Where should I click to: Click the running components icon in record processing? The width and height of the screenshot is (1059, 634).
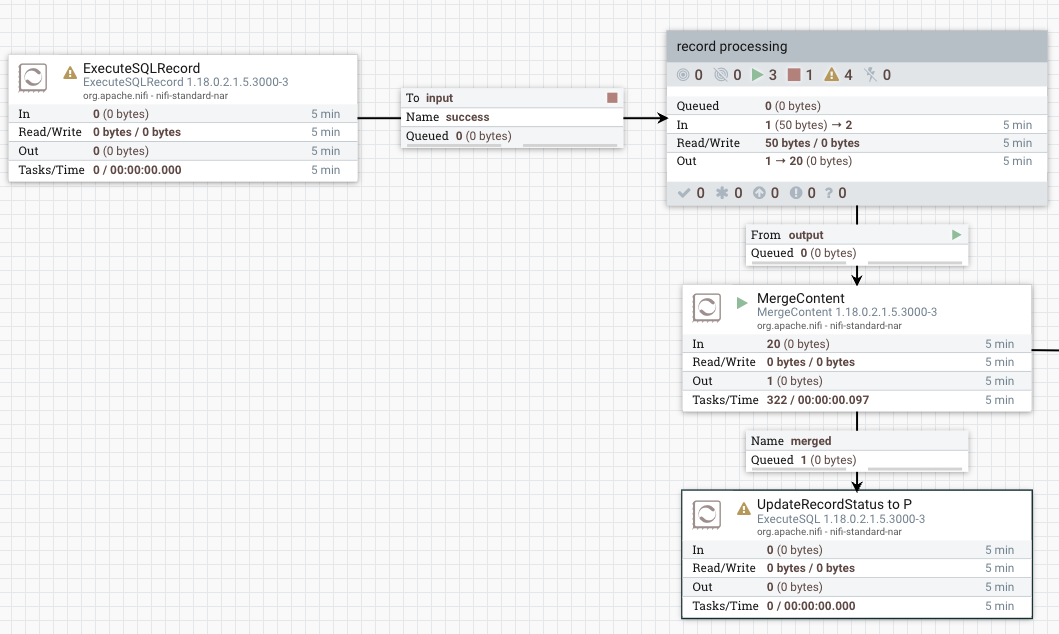(x=757, y=75)
